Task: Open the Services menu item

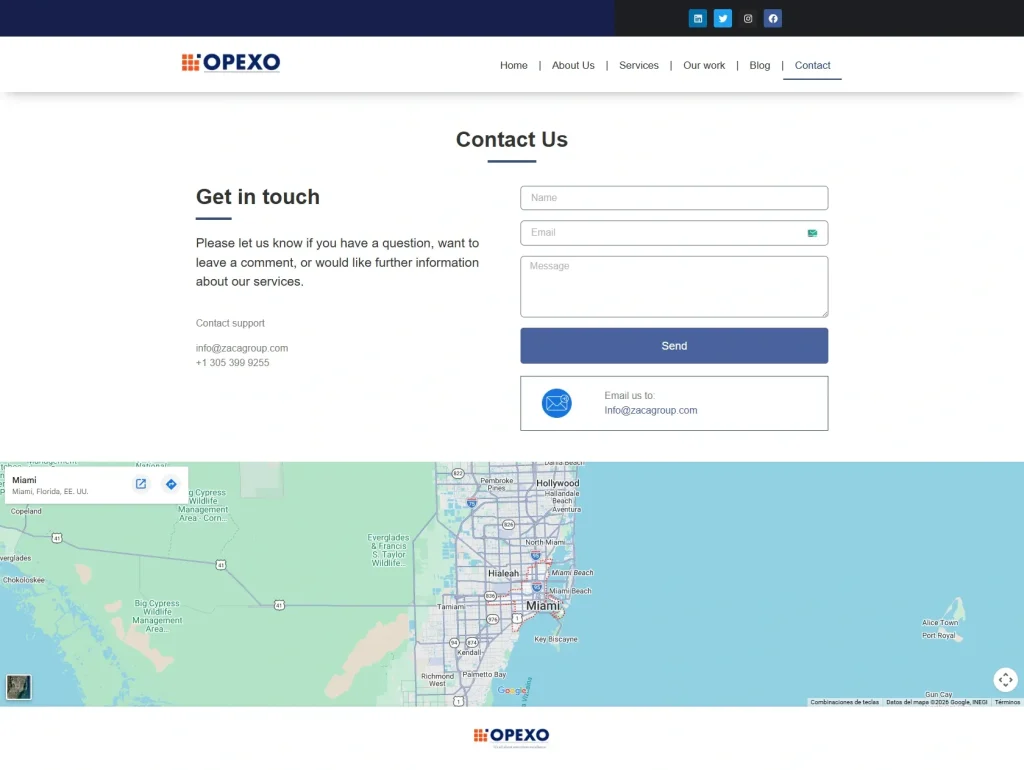Action: click(639, 65)
